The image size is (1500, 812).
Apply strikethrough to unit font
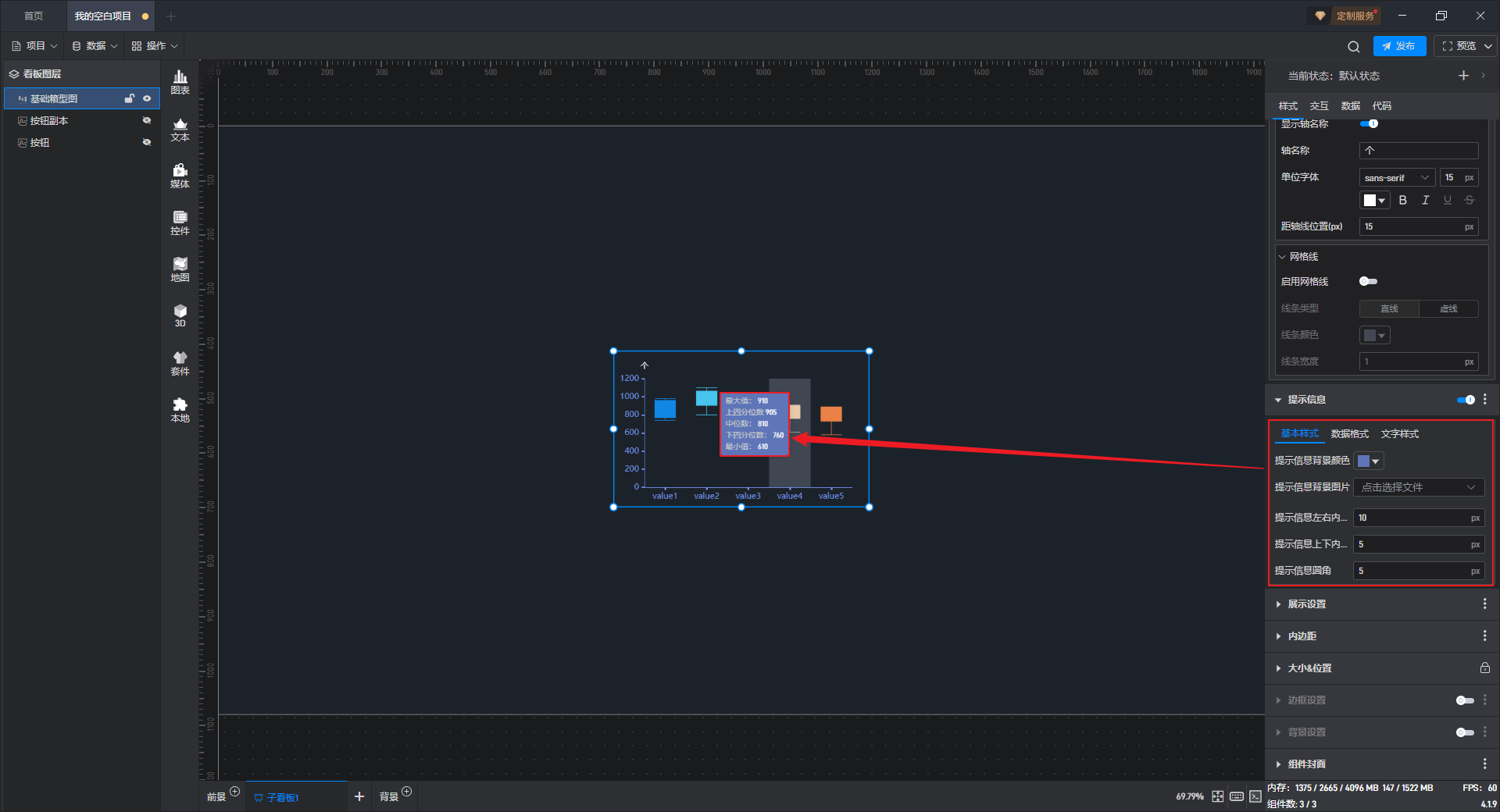(1470, 201)
